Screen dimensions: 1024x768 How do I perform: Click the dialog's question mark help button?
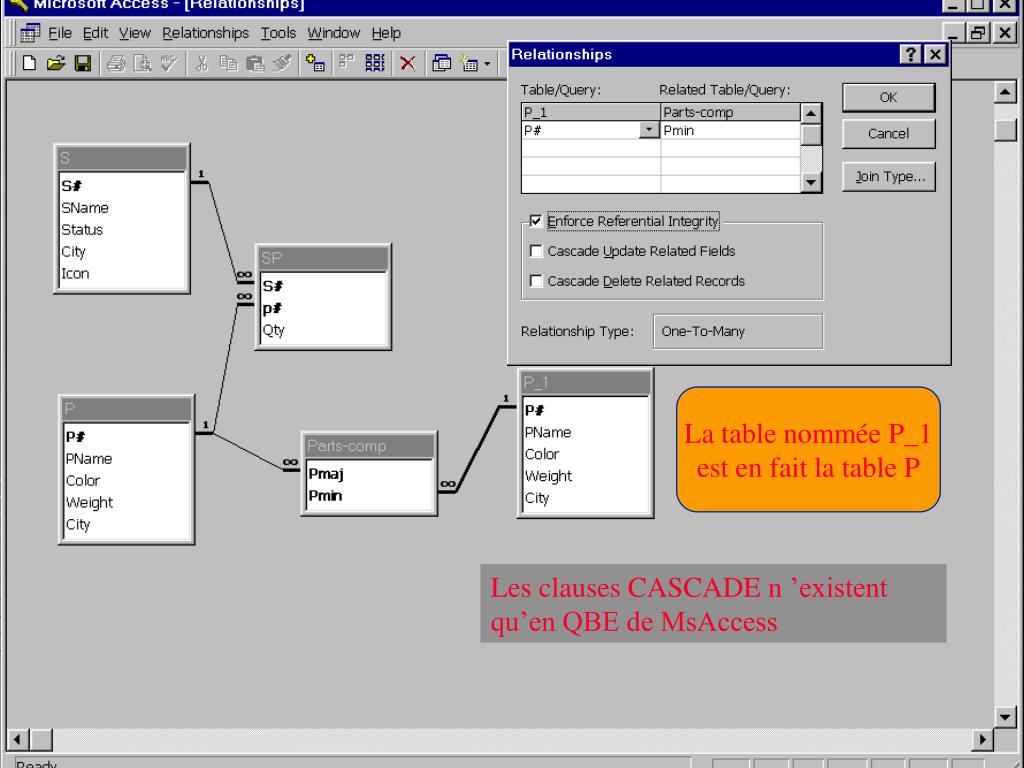point(910,54)
